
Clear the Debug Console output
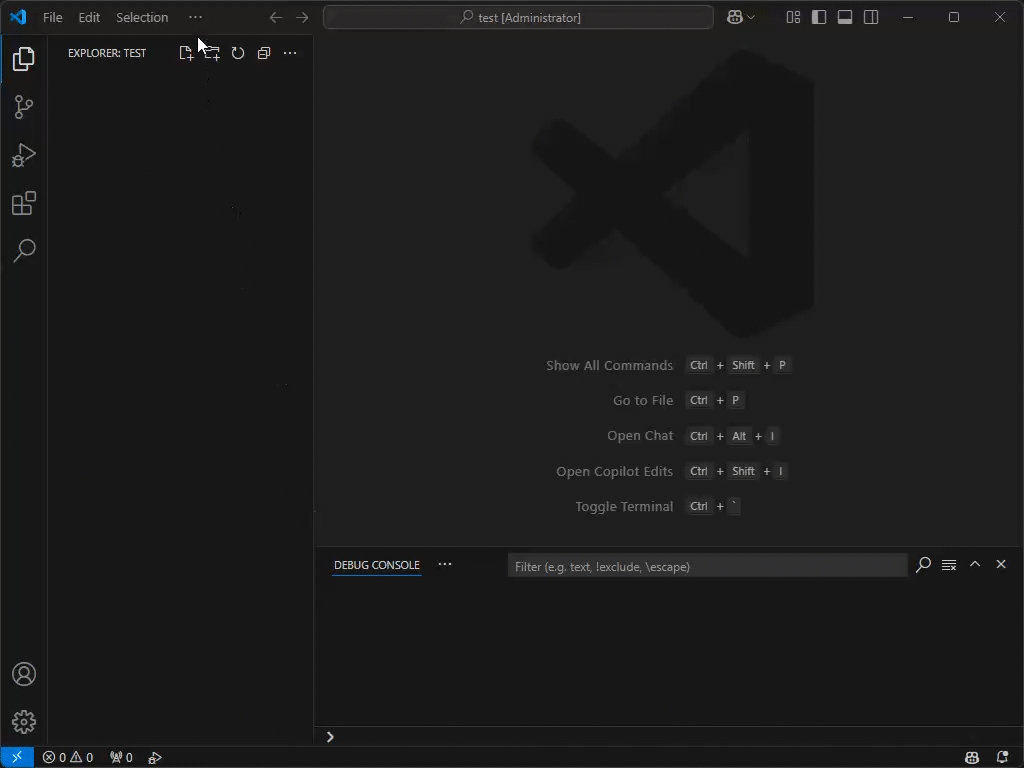point(948,565)
